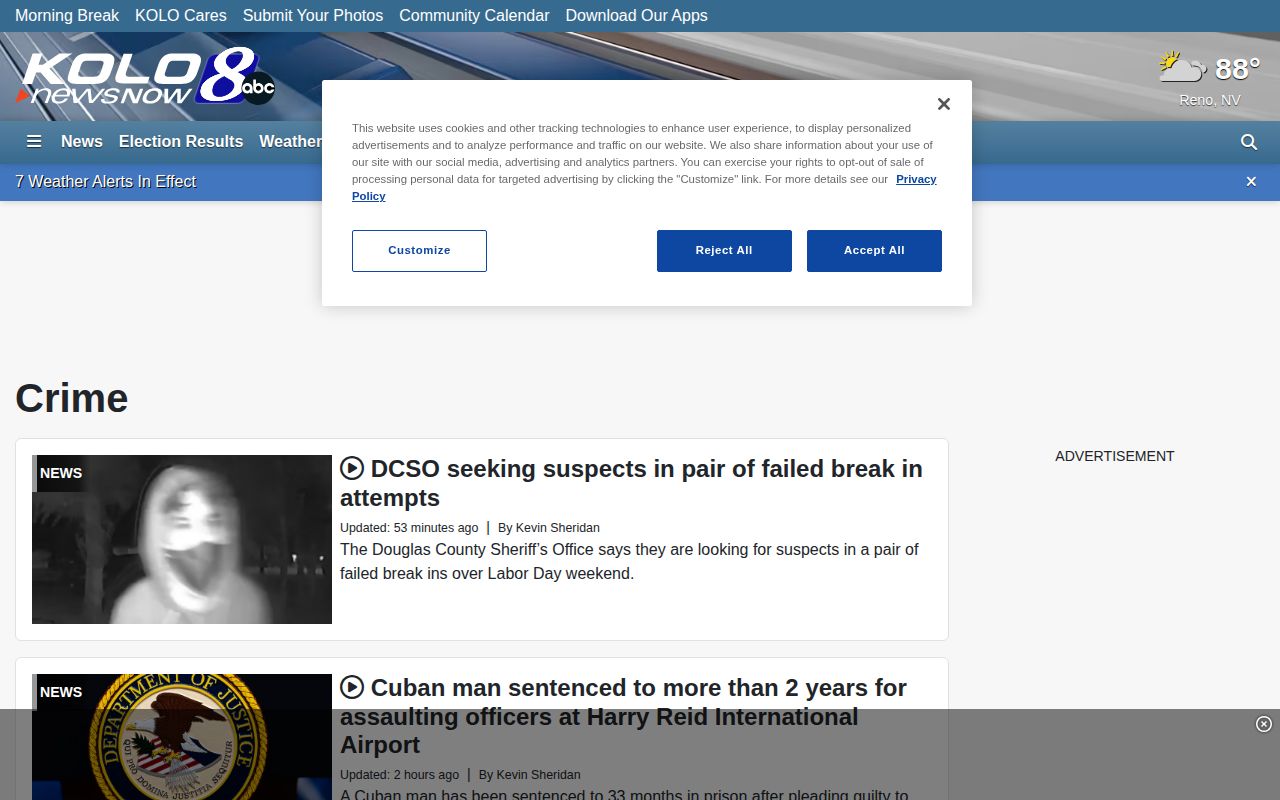Click play icon on DCSO headline
1280x800 pixels.
click(x=352, y=468)
